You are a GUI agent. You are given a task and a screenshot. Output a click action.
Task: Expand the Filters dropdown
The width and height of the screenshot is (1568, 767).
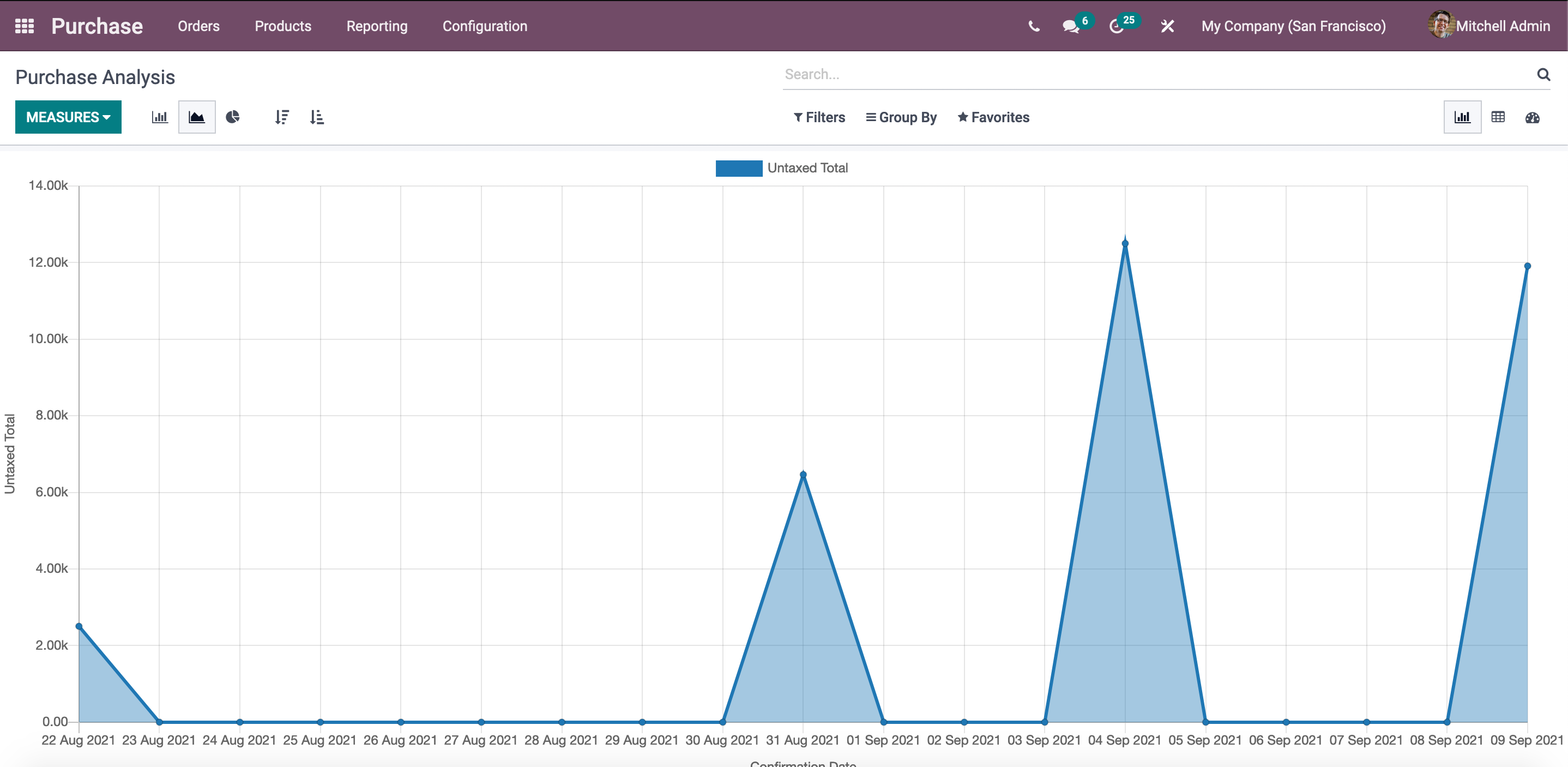click(x=819, y=118)
